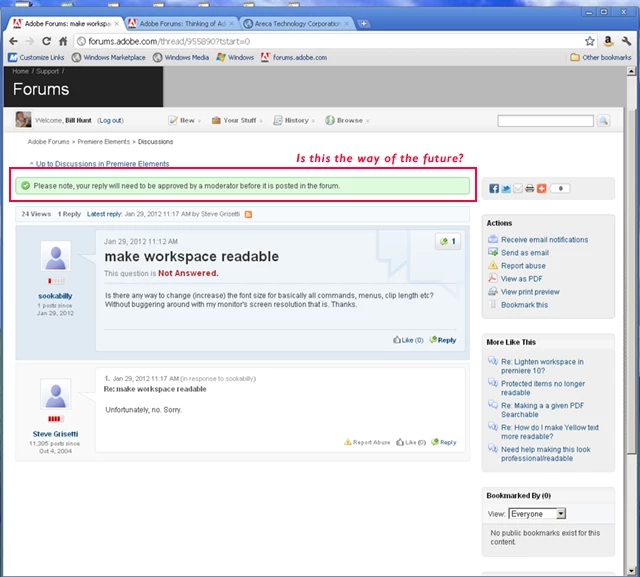Viewport: 640px width, 577px height.
Task: Close the Areca Technology tab
Action: pos(347,24)
